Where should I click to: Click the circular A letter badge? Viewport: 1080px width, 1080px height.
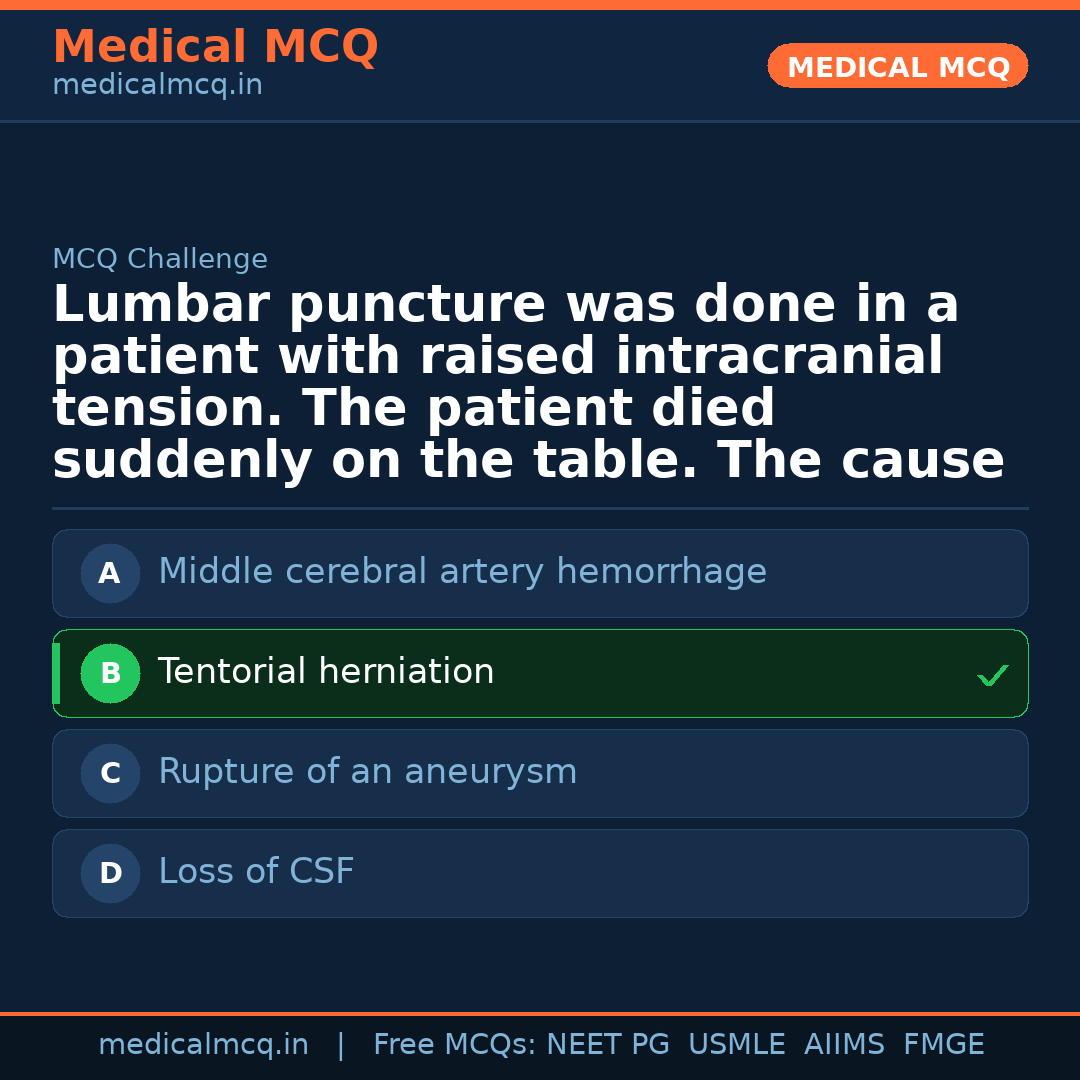(110, 573)
